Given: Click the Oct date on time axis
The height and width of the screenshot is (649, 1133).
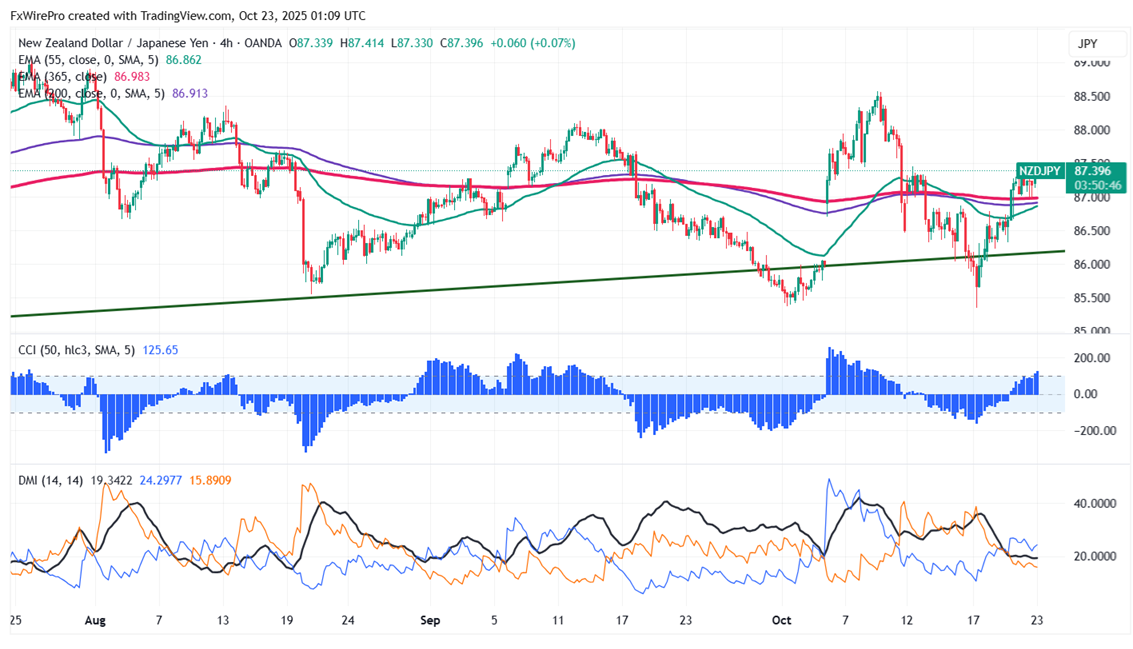Looking at the screenshot, I should click(781, 620).
